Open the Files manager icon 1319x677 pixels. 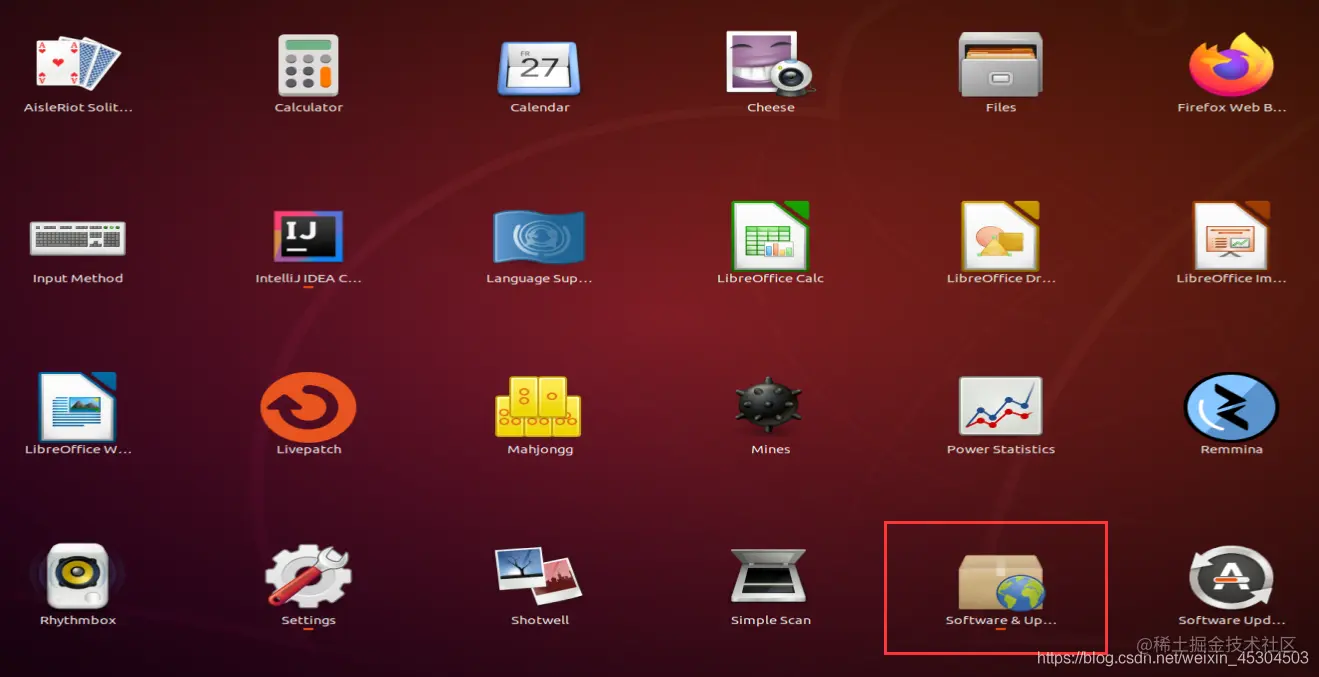tap(1000, 65)
